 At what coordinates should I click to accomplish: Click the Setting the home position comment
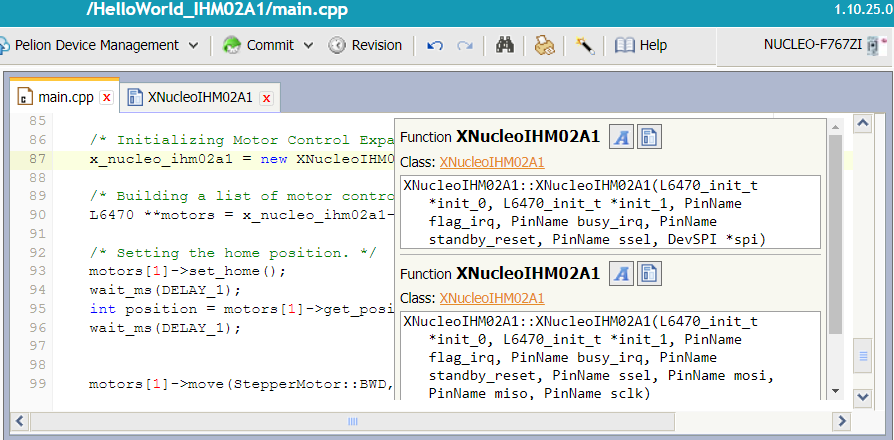[233, 253]
